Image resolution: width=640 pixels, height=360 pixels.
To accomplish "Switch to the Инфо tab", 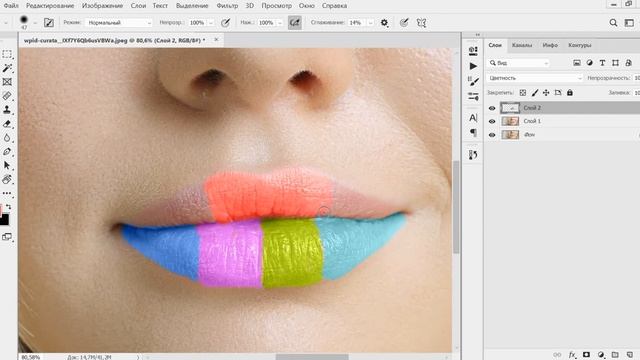I will tap(550, 45).
